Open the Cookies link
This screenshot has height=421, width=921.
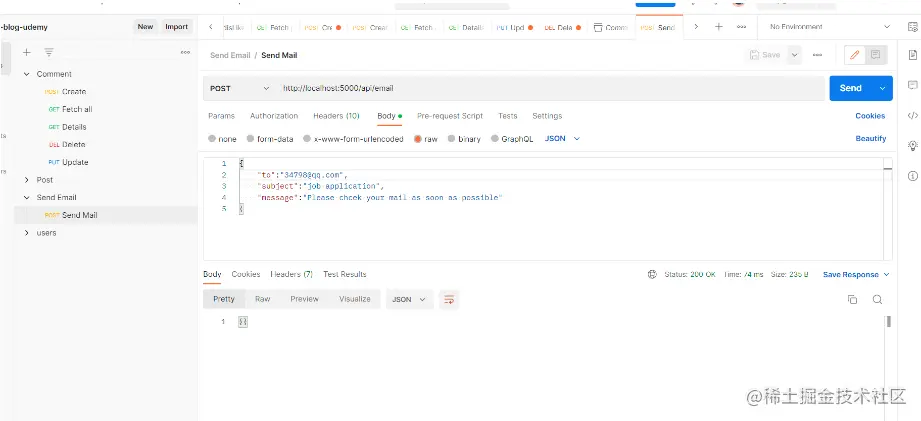coord(870,116)
